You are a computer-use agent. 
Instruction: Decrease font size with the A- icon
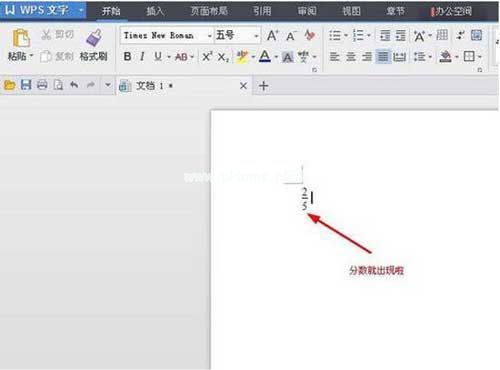291,36
